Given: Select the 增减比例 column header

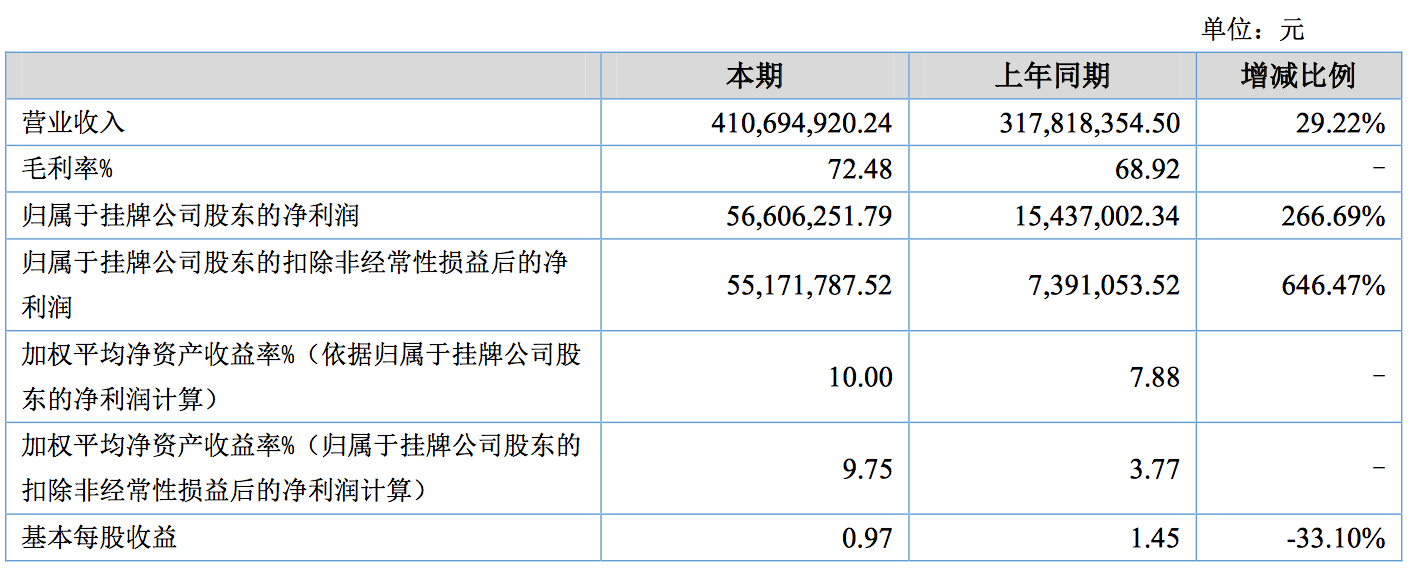Looking at the screenshot, I should pos(1298,76).
